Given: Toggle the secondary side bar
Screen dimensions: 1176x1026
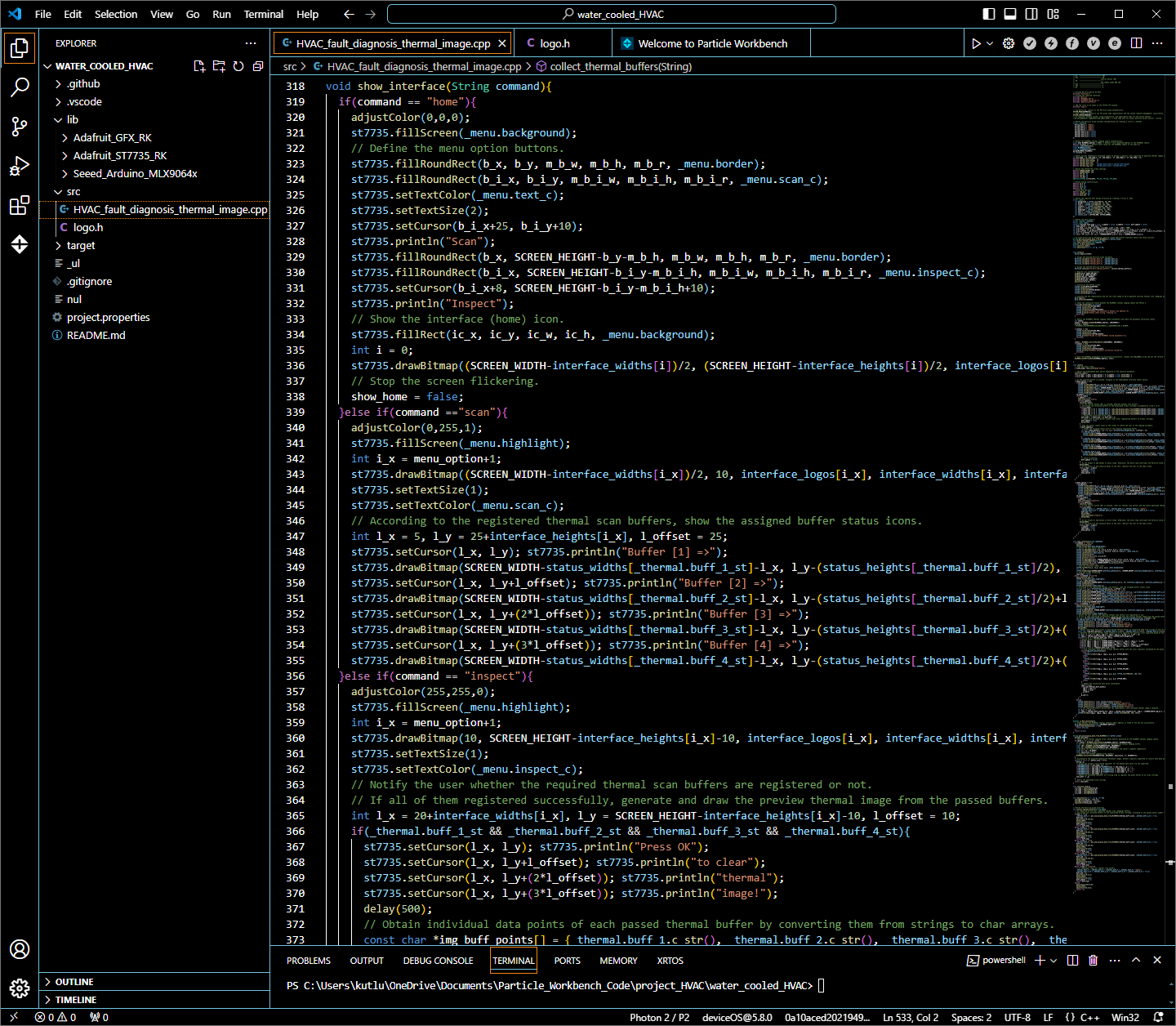Looking at the screenshot, I should 1031,14.
